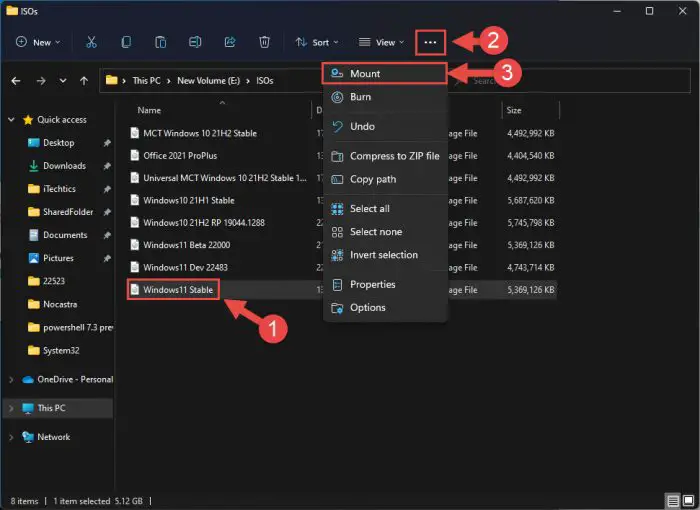Click the Paste clipboard icon
This screenshot has height=510, width=700.
click(x=161, y=42)
